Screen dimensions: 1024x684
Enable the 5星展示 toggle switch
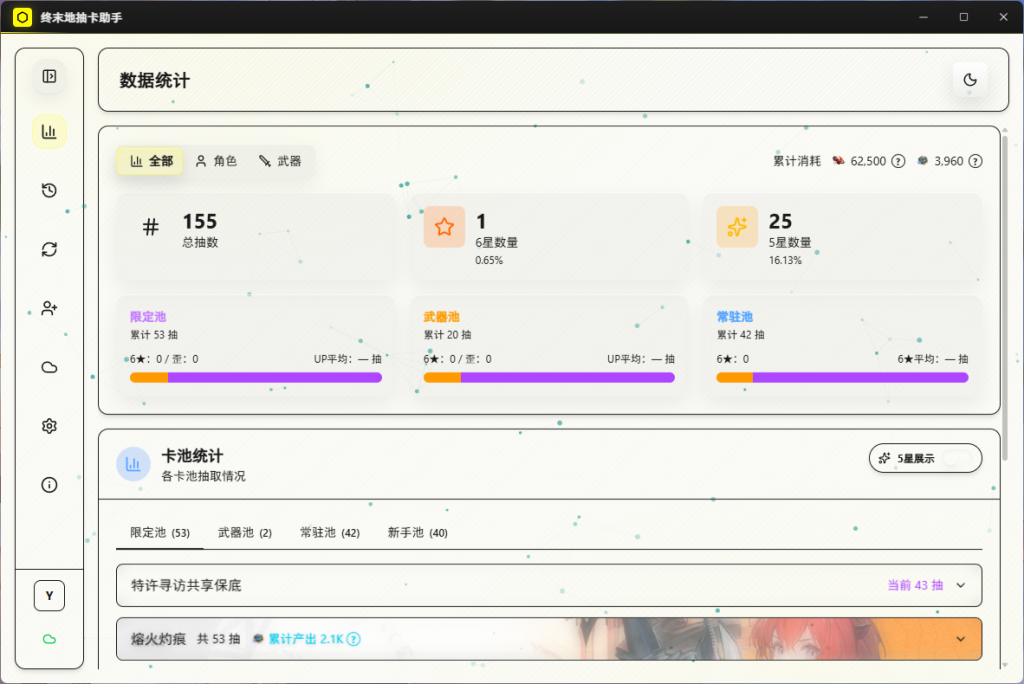pyautogui.click(x=957, y=458)
